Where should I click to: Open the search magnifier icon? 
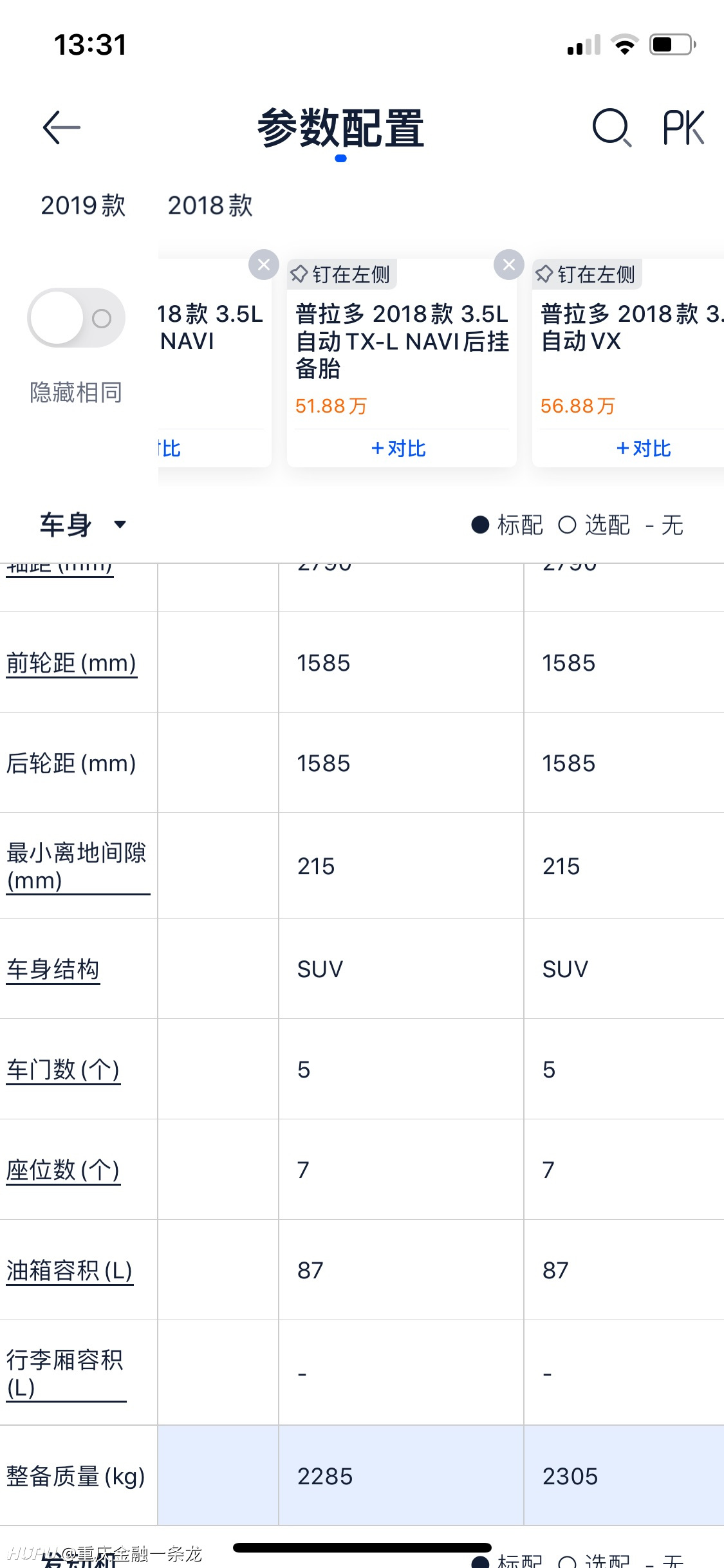[611, 127]
